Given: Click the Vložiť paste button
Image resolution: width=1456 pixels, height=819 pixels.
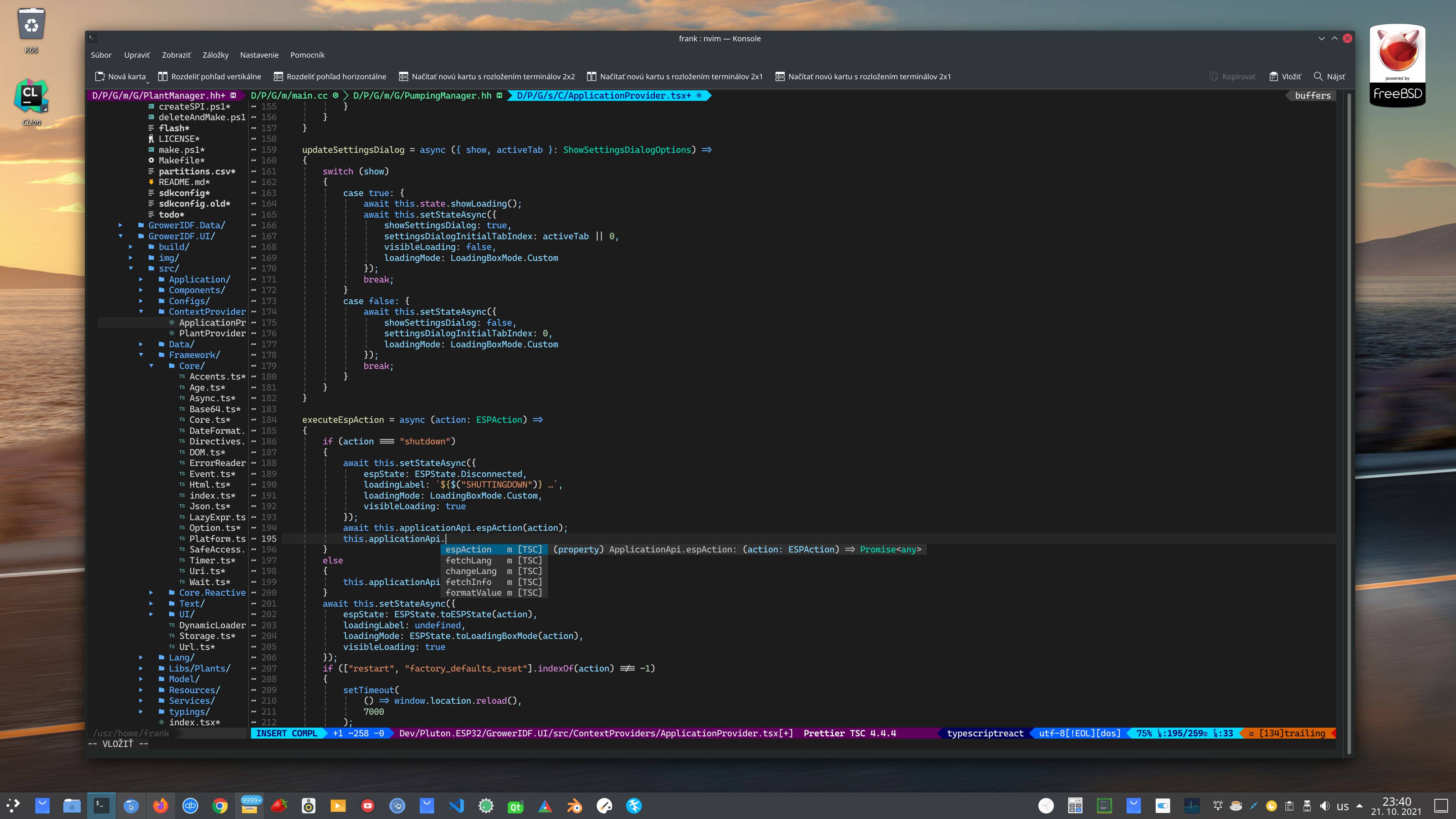Looking at the screenshot, I should (1285, 76).
